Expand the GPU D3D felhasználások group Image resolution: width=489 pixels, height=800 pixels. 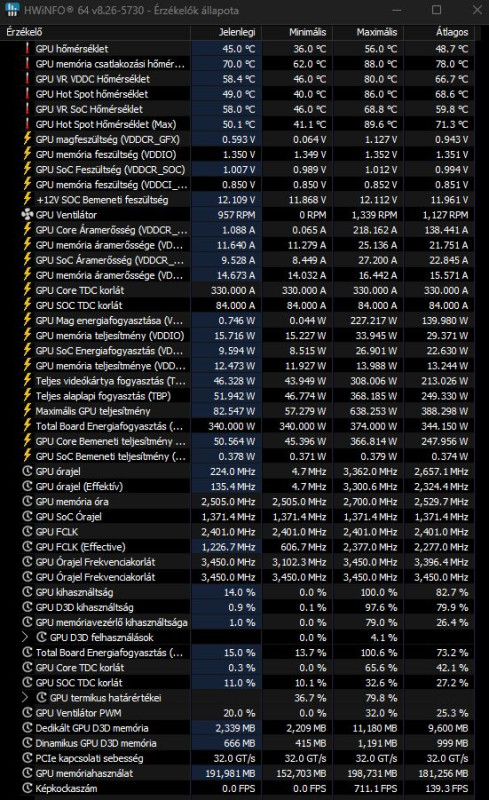coord(26,637)
